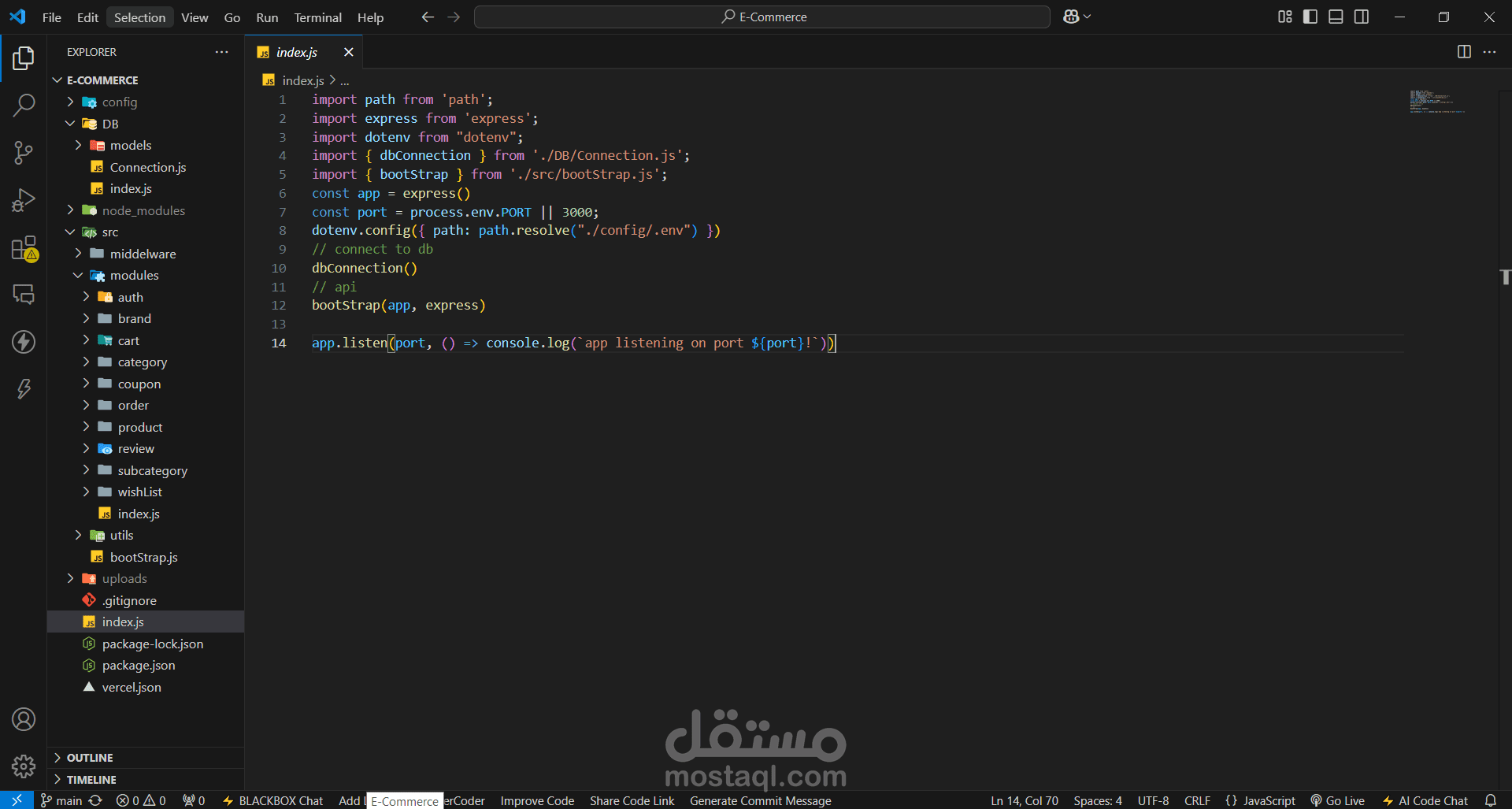Screen dimensions: 1512x809
Task: Open the Accounts menu icon
Action: [x=24, y=719]
